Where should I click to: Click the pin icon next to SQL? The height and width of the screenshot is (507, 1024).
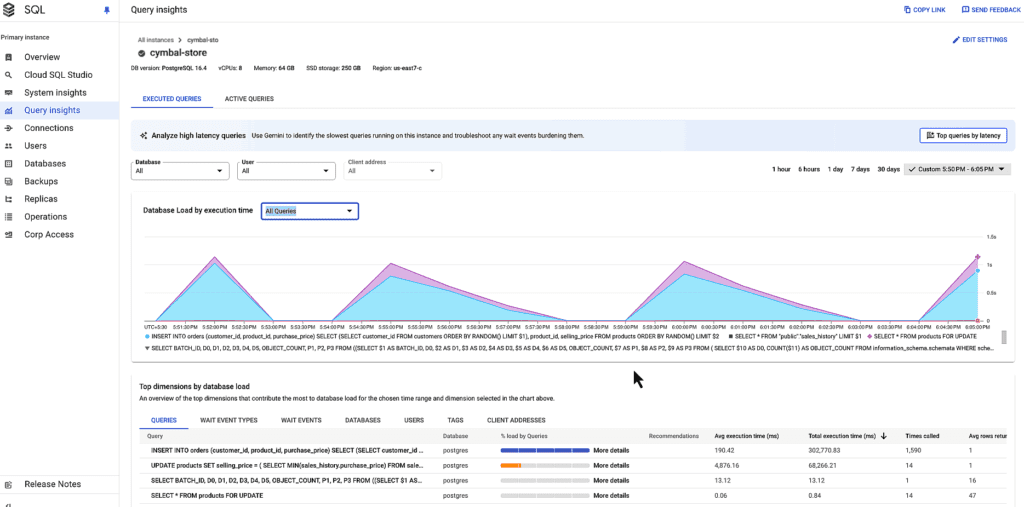pyautogui.click(x=107, y=10)
